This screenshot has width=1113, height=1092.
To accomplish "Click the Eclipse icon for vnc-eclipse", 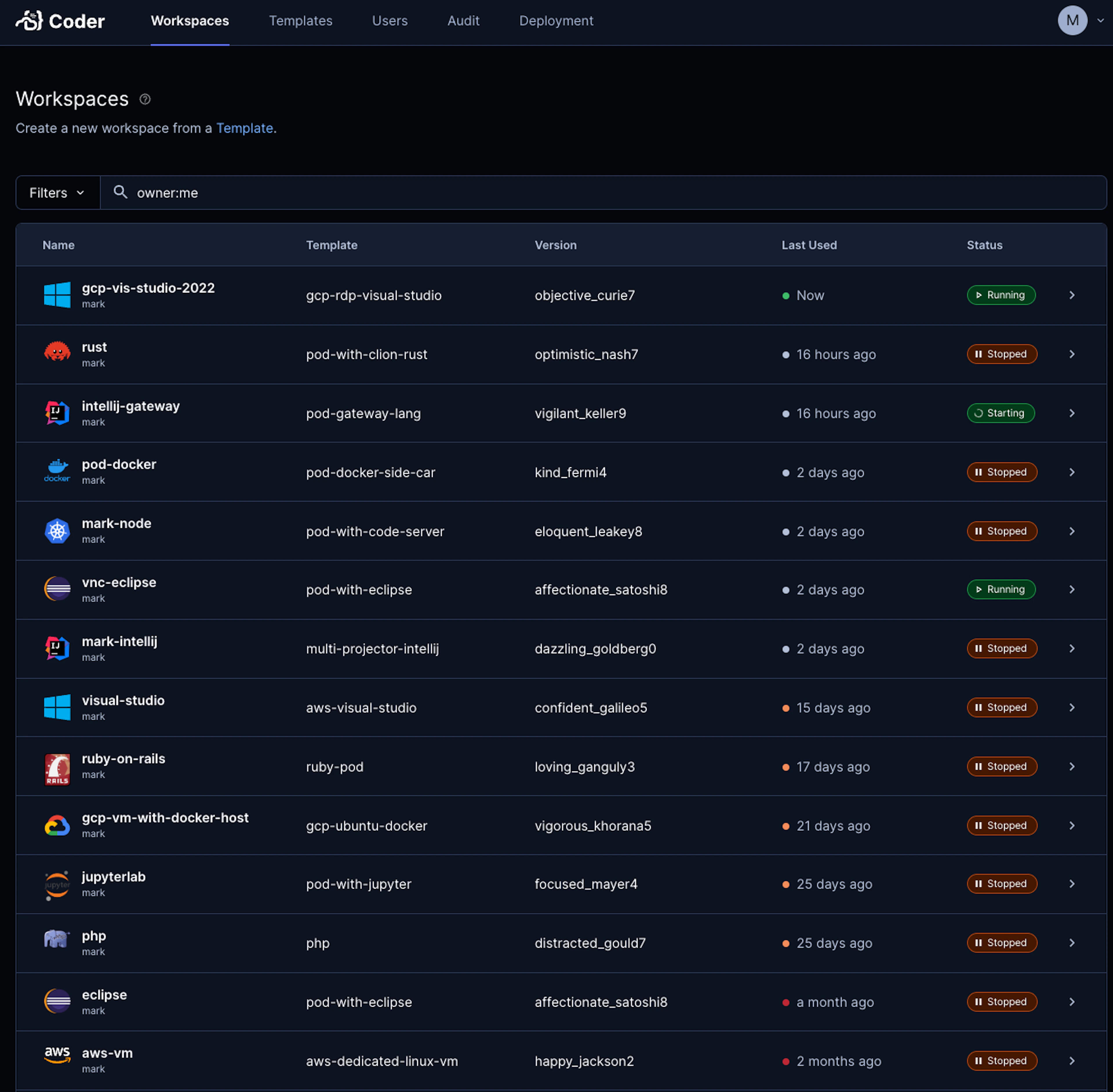I will [57, 589].
